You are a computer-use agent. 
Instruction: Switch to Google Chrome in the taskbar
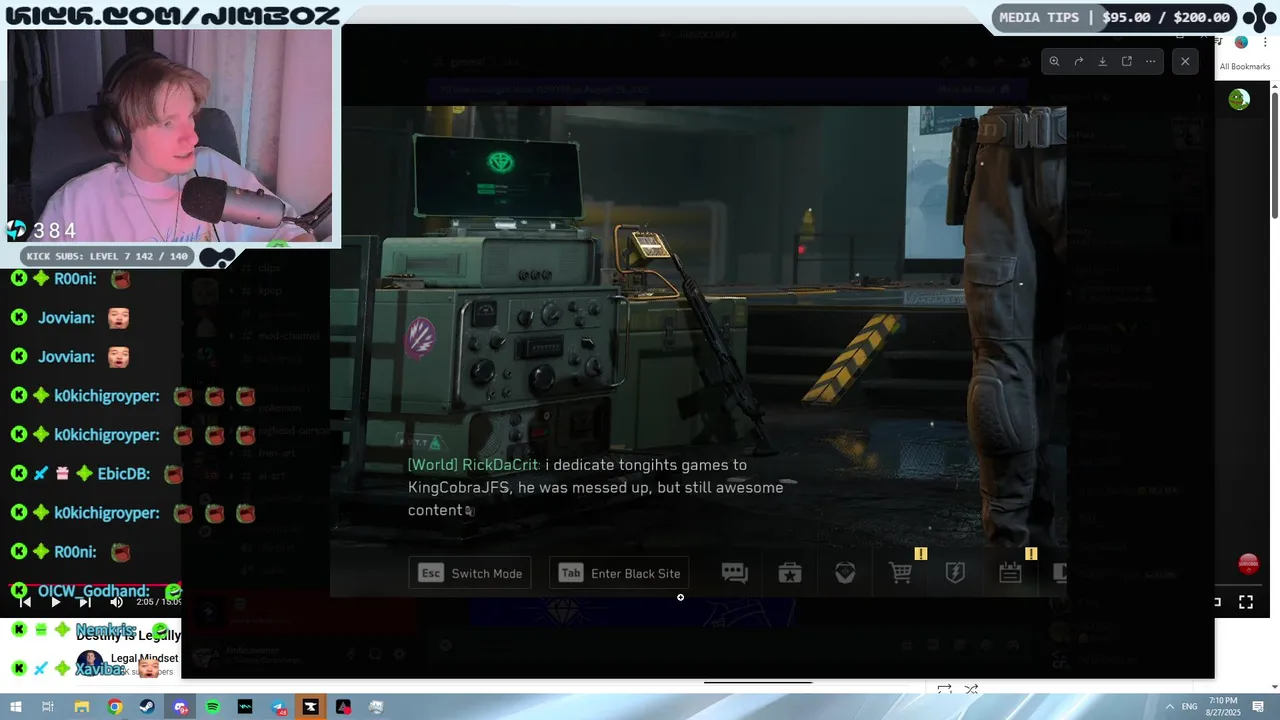(115, 707)
